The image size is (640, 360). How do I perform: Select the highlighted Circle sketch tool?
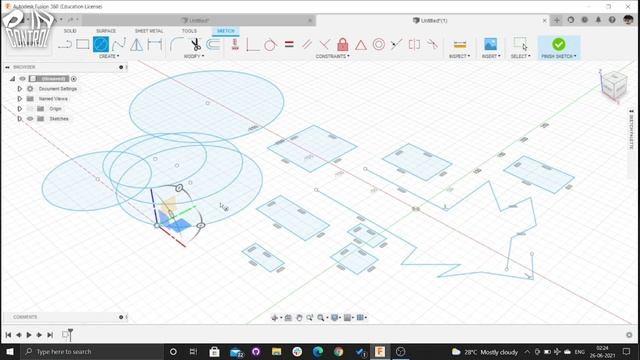[x=101, y=44]
